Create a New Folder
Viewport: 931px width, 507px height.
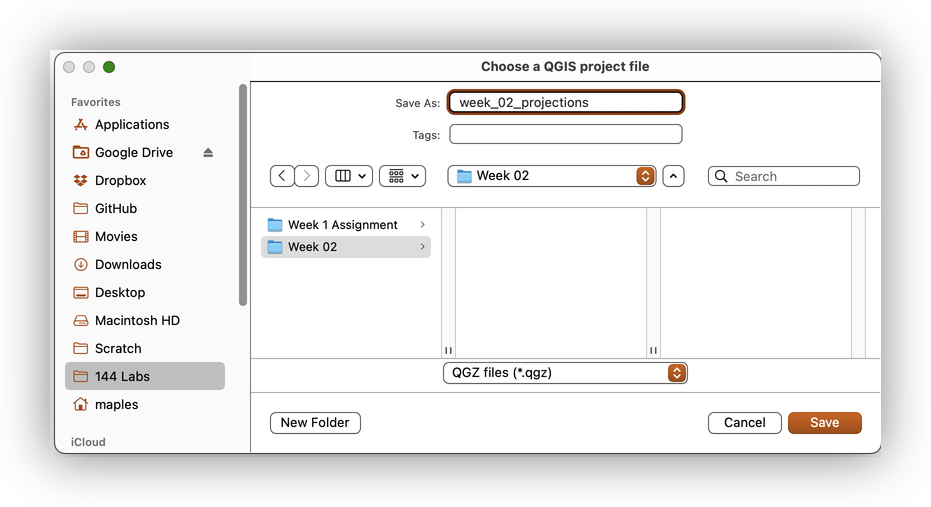[315, 423]
